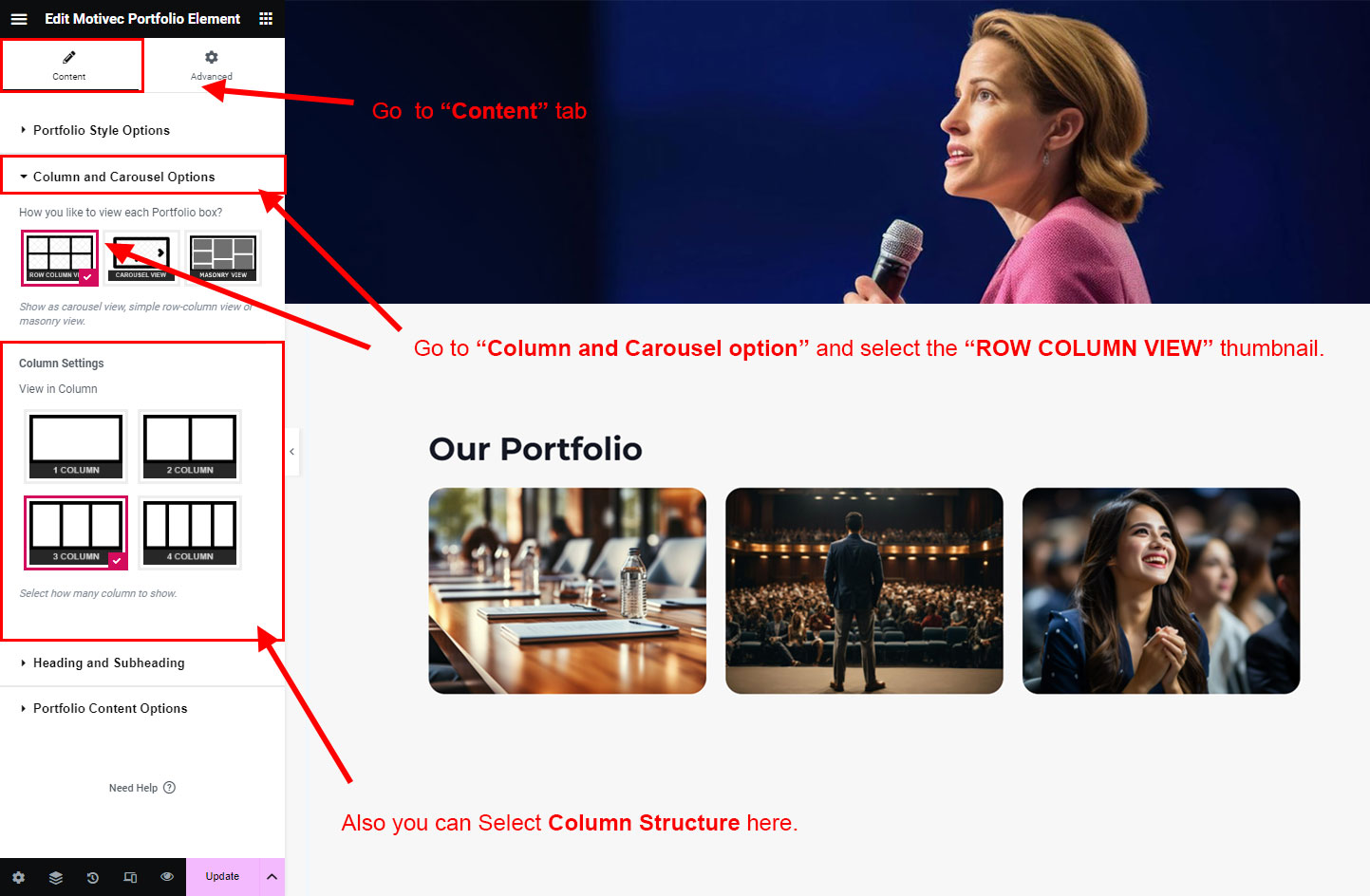The image size is (1370, 896).
Task: Click the Need Help question mark icon
Action: click(x=169, y=788)
